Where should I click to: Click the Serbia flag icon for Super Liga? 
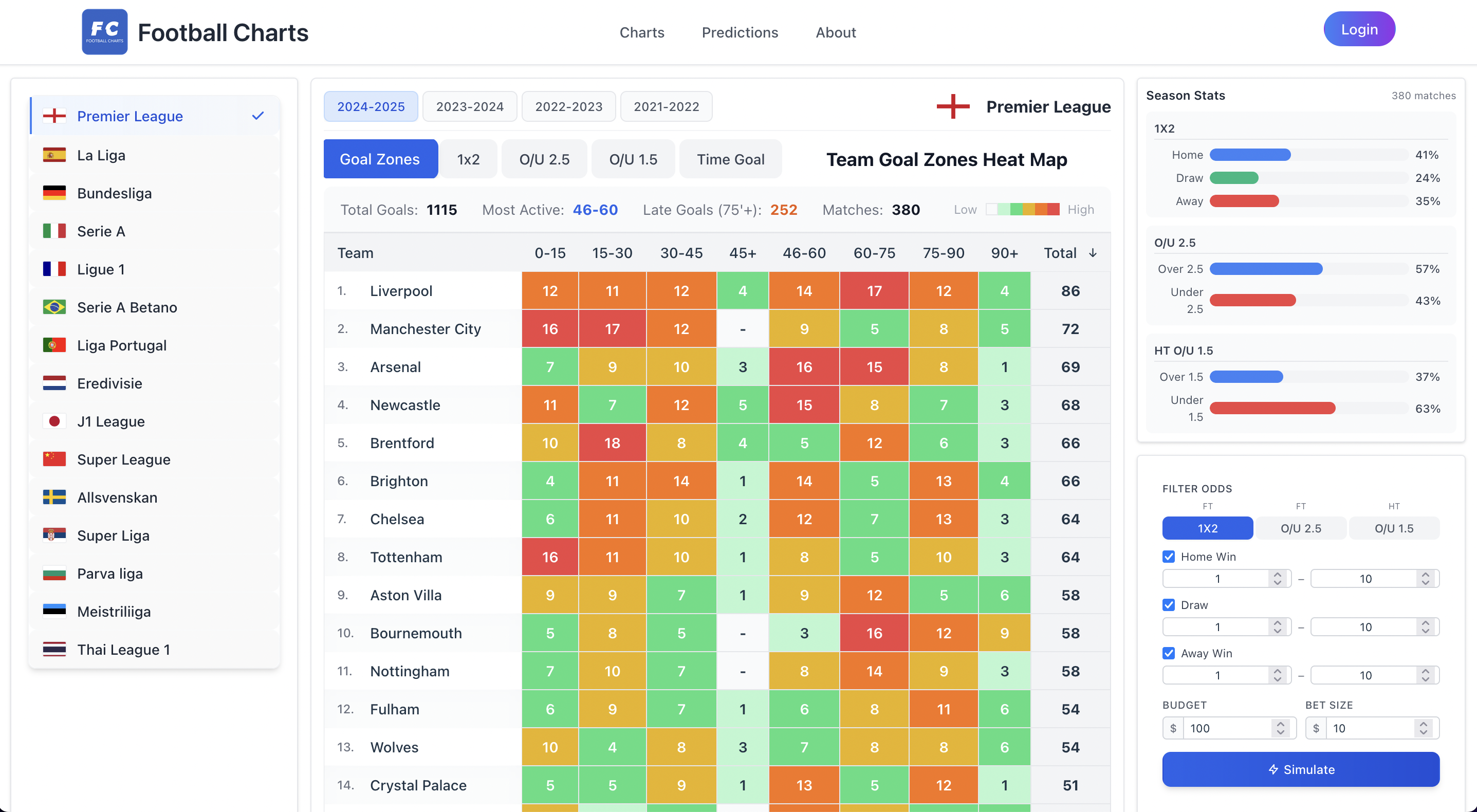pyautogui.click(x=54, y=535)
